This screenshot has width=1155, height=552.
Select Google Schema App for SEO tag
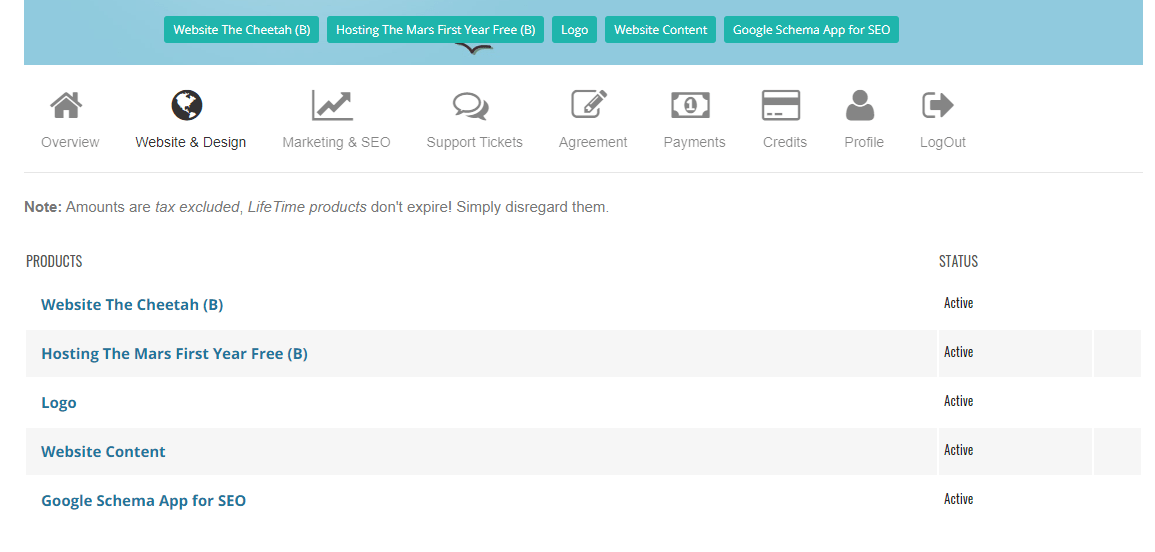811,30
